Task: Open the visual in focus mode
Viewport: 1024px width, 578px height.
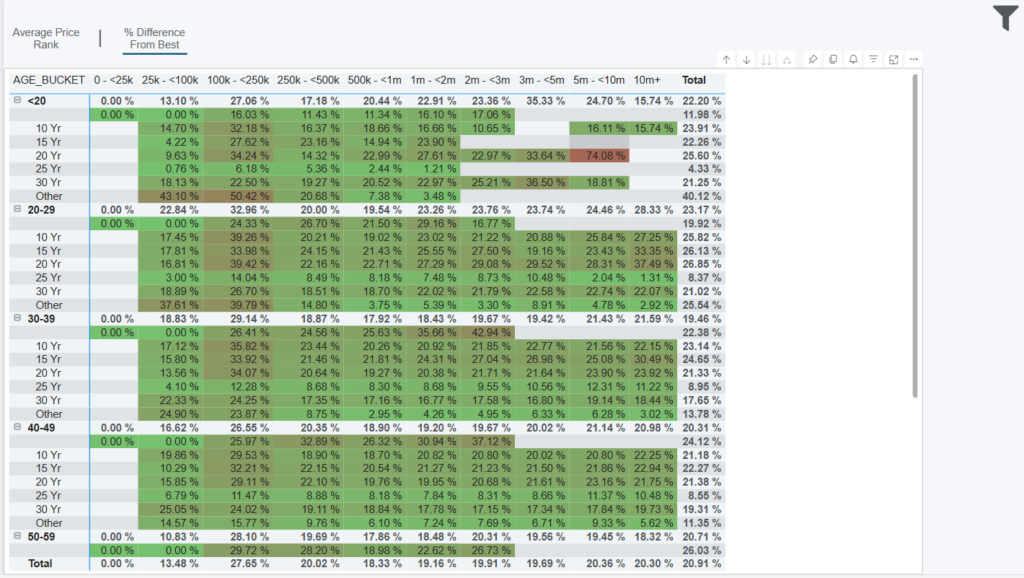Action: [893, 60]
